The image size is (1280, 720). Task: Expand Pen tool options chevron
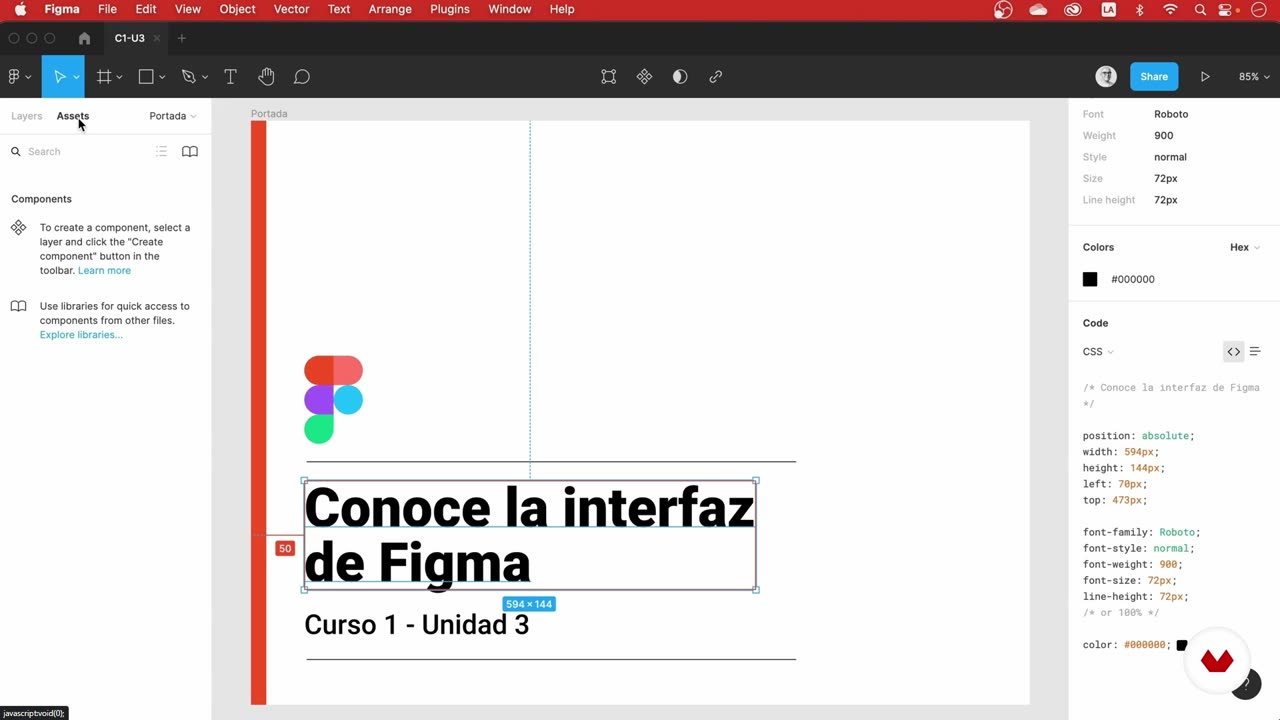[x=205, y=77]
